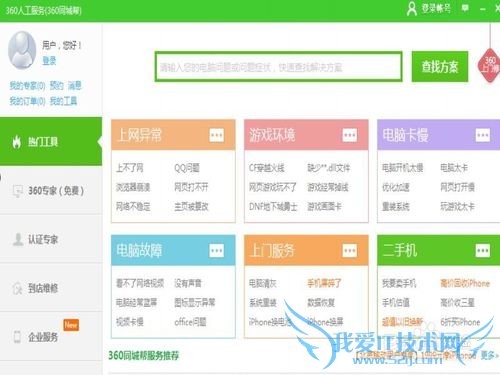Select 手机屏碎了 entry
The image size is (500, 375).
[x=324, y=283]
